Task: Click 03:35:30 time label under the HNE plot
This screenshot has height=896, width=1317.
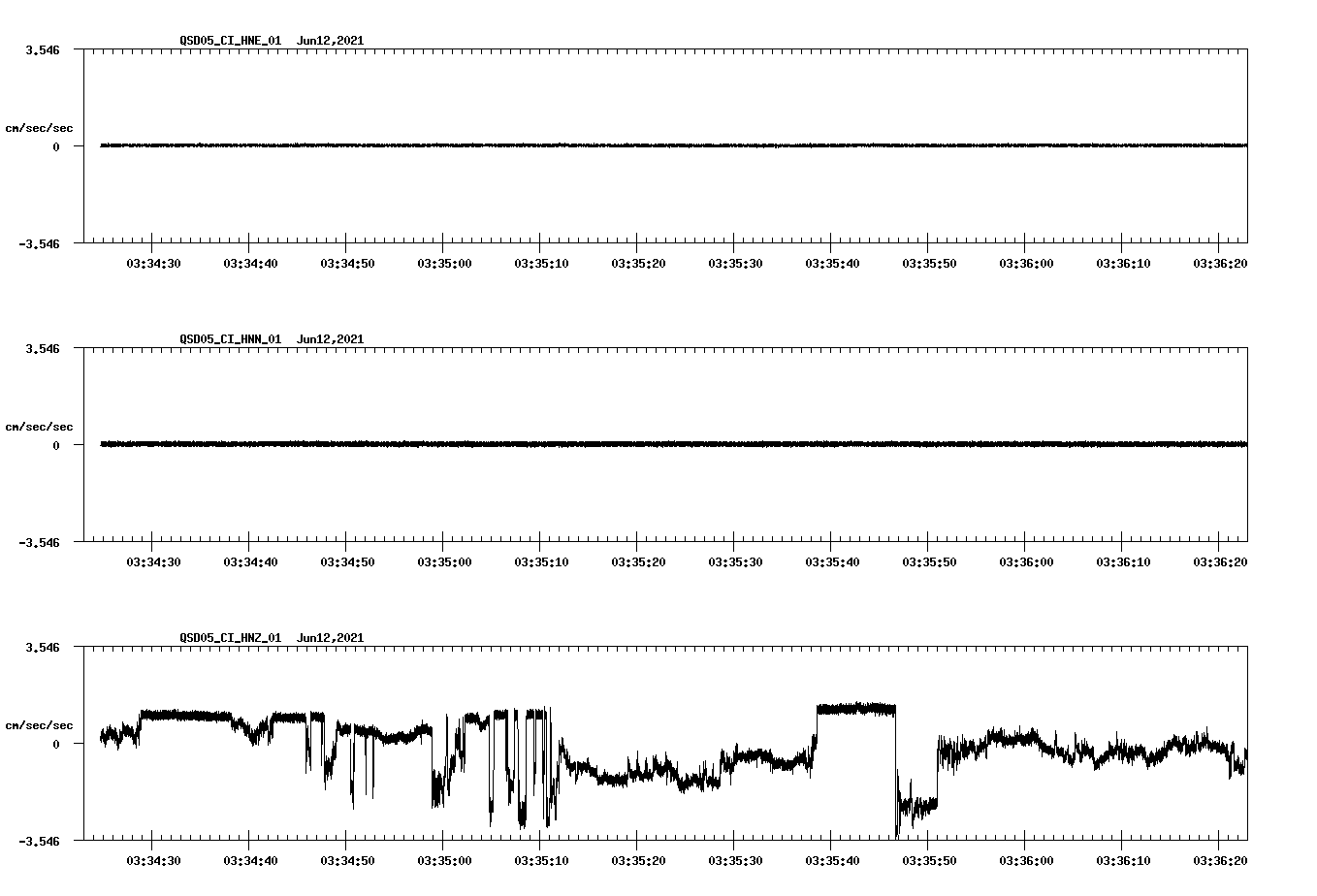Action: click(x=735, y=264)
